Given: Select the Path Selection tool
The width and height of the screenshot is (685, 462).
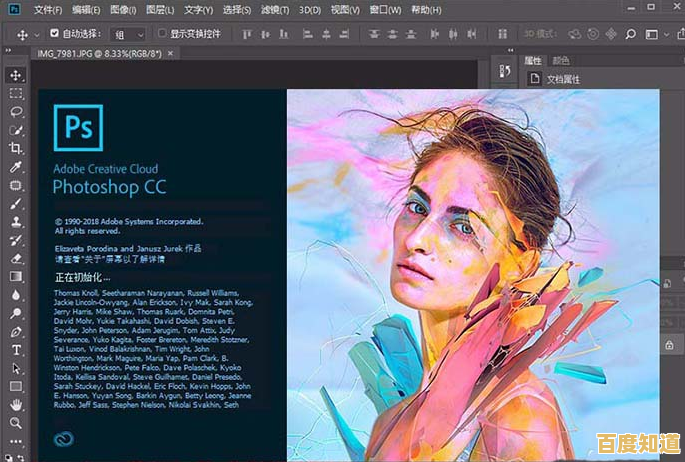Looking at the screenshot, I should click(16, 369).
